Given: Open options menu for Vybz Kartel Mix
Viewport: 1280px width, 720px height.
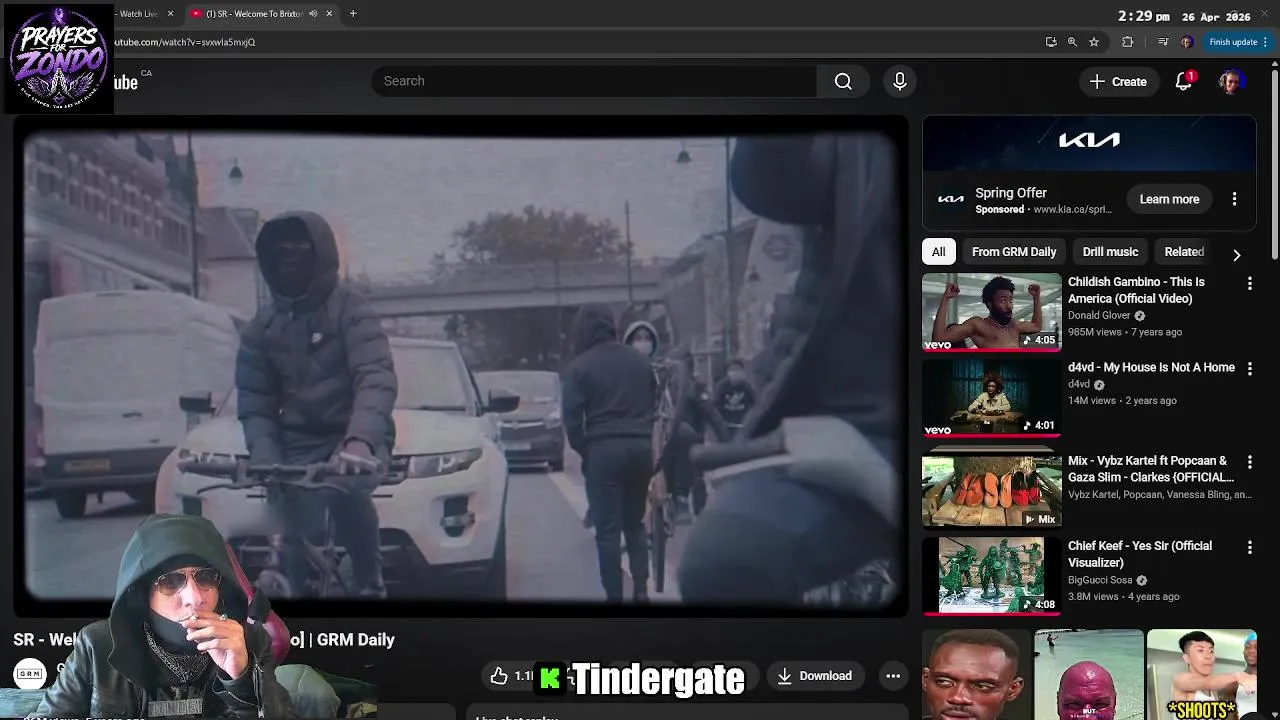Looking at the screenshot, I should (1249, 462).
